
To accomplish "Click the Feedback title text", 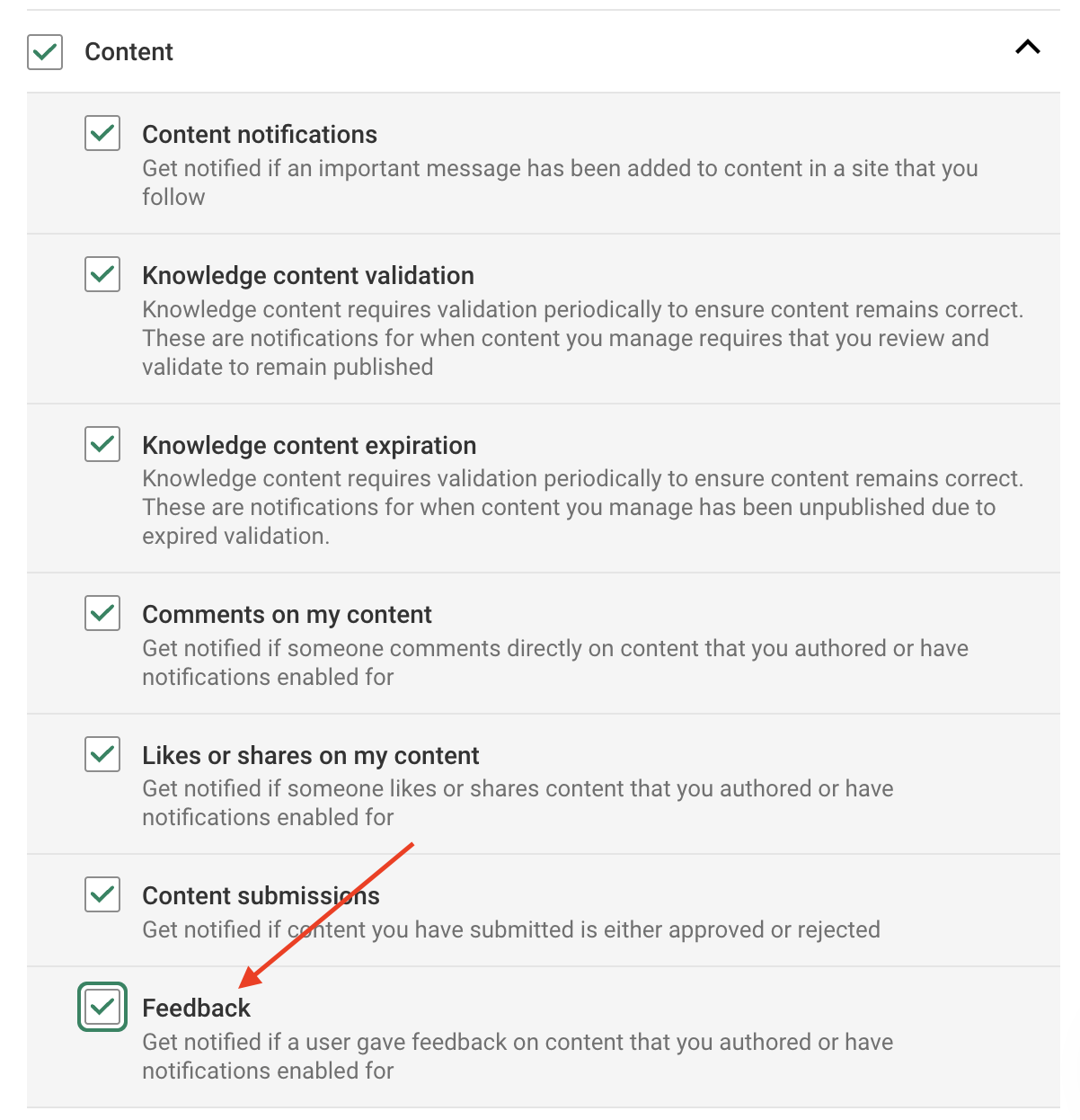I will click(196, 1009).
